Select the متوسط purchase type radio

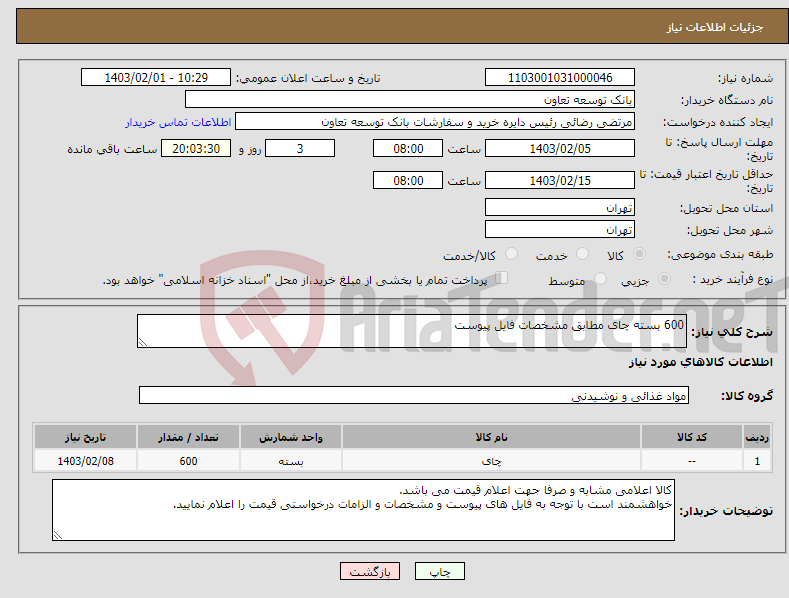click(600, 279)
